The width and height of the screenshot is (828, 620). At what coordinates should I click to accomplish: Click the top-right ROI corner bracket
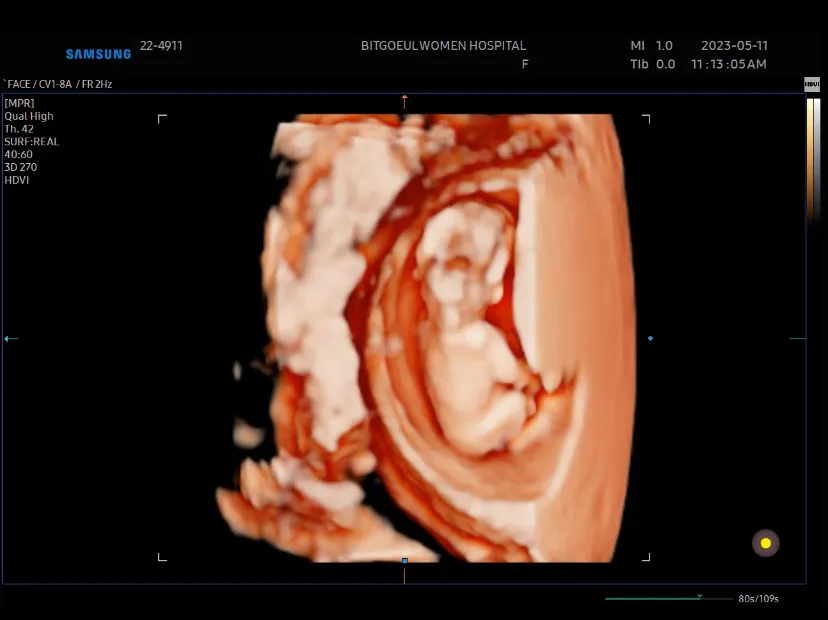(x=646, y=119)
